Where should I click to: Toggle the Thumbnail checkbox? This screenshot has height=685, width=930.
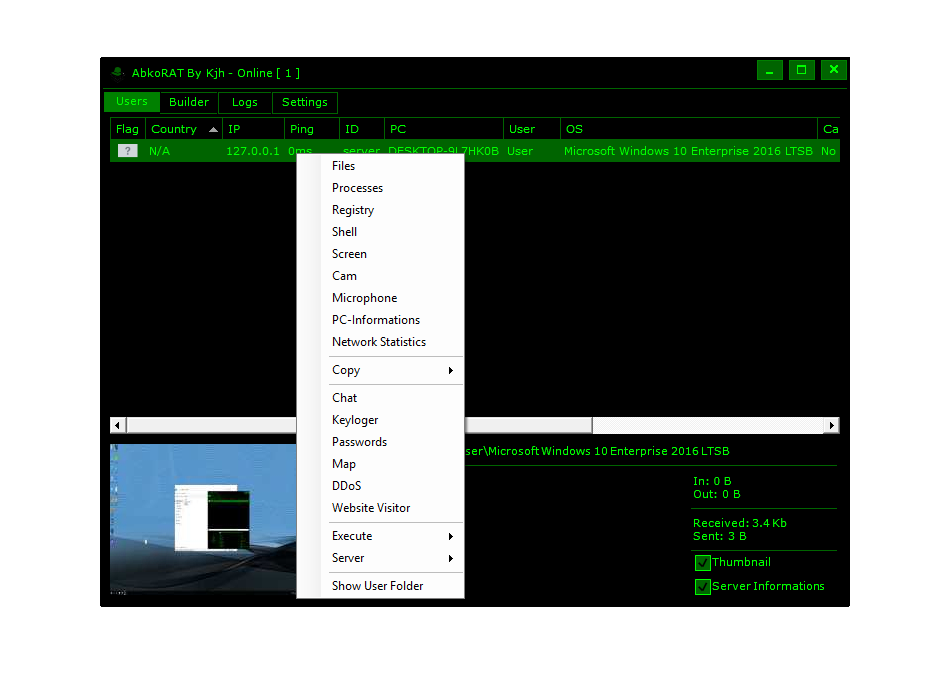[703, 563]
